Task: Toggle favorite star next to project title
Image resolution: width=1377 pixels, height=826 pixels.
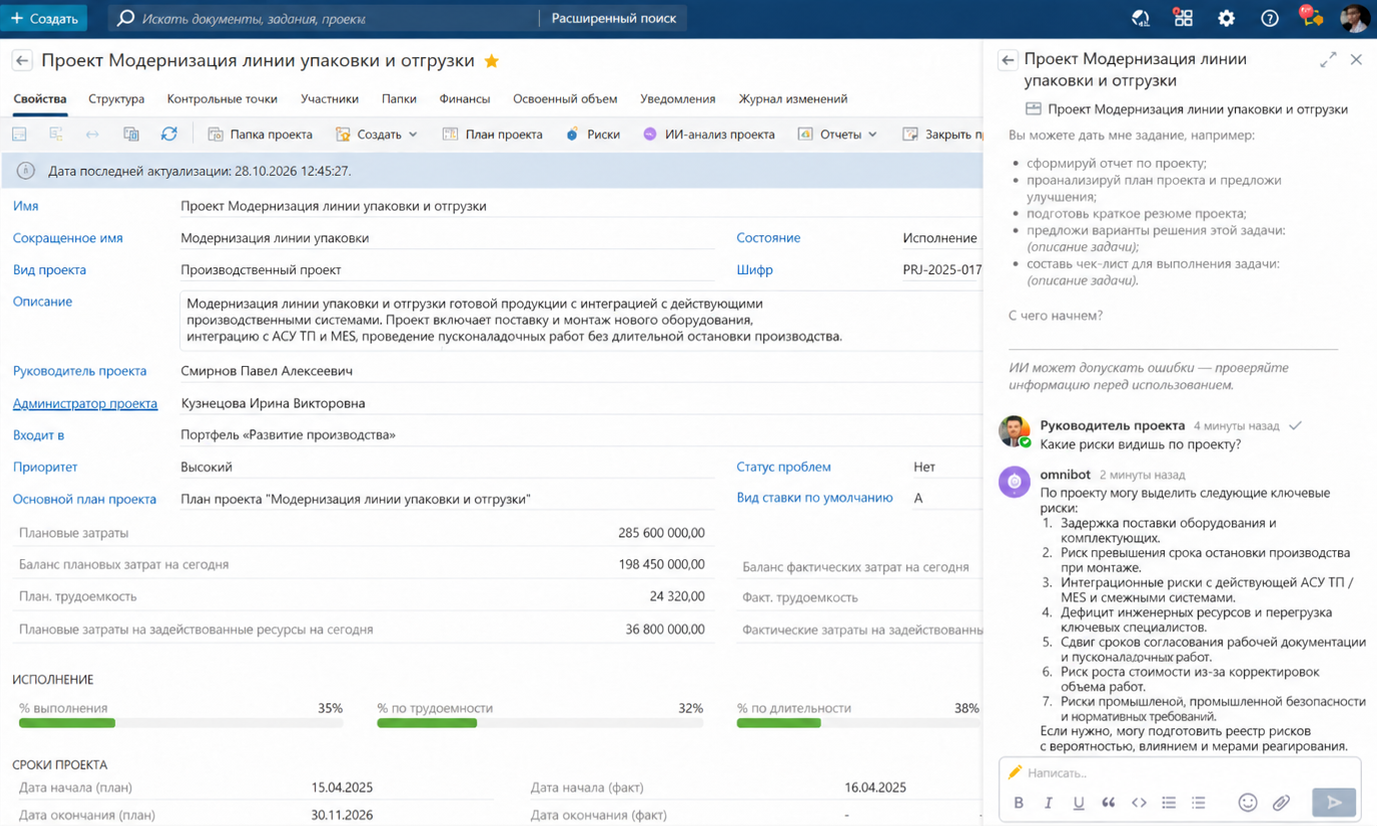Action: pyautogui.click(x=491, y=61)
